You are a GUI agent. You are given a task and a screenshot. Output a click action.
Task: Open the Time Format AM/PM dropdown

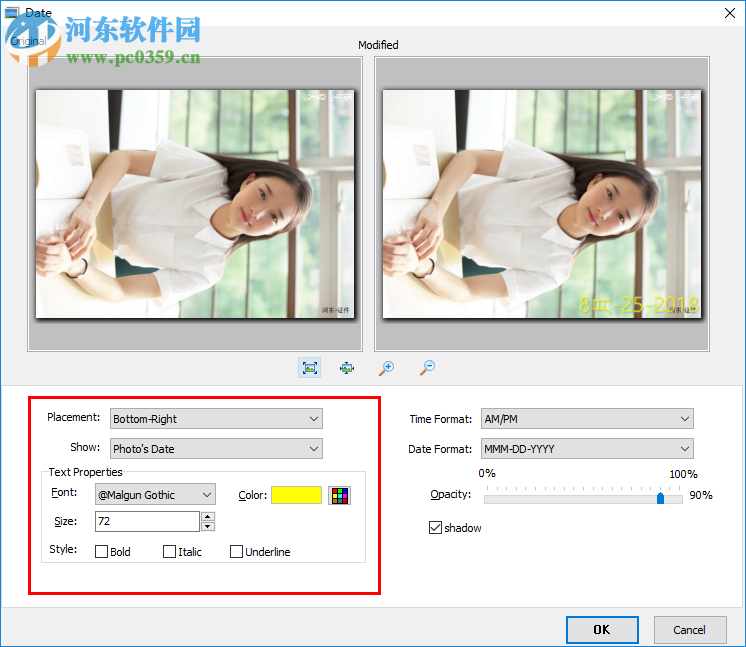click(x=587, y=419)
